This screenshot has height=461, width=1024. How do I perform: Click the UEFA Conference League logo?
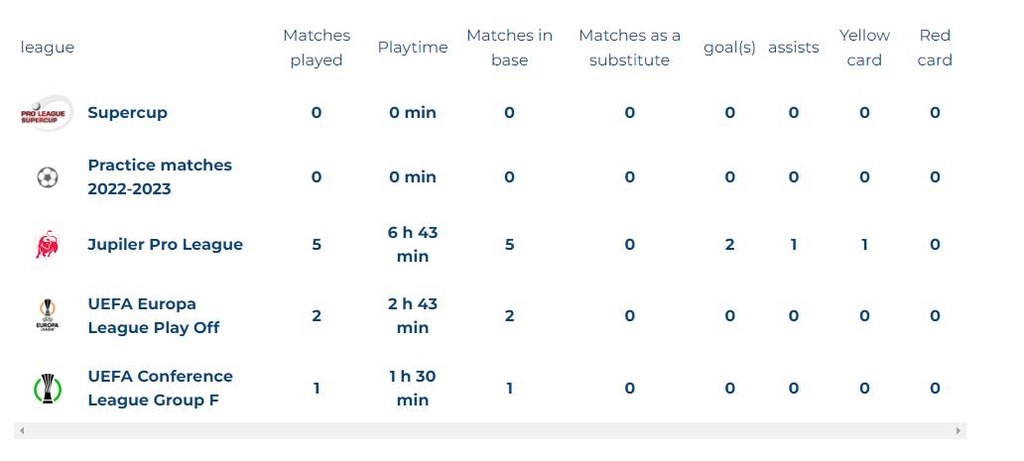click(x=47, y=388)
